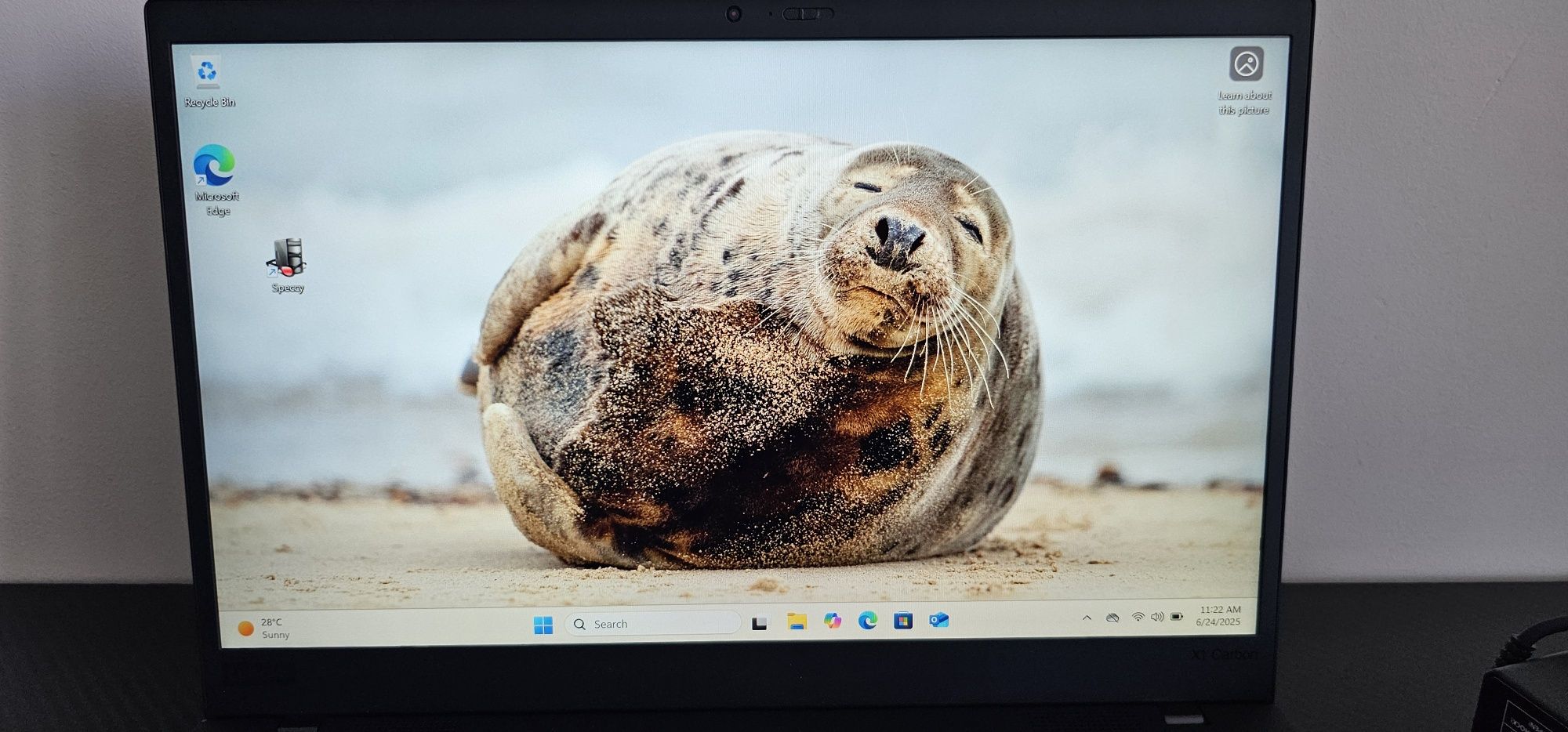Open Outlook from the taskbar

click(938, 620)
